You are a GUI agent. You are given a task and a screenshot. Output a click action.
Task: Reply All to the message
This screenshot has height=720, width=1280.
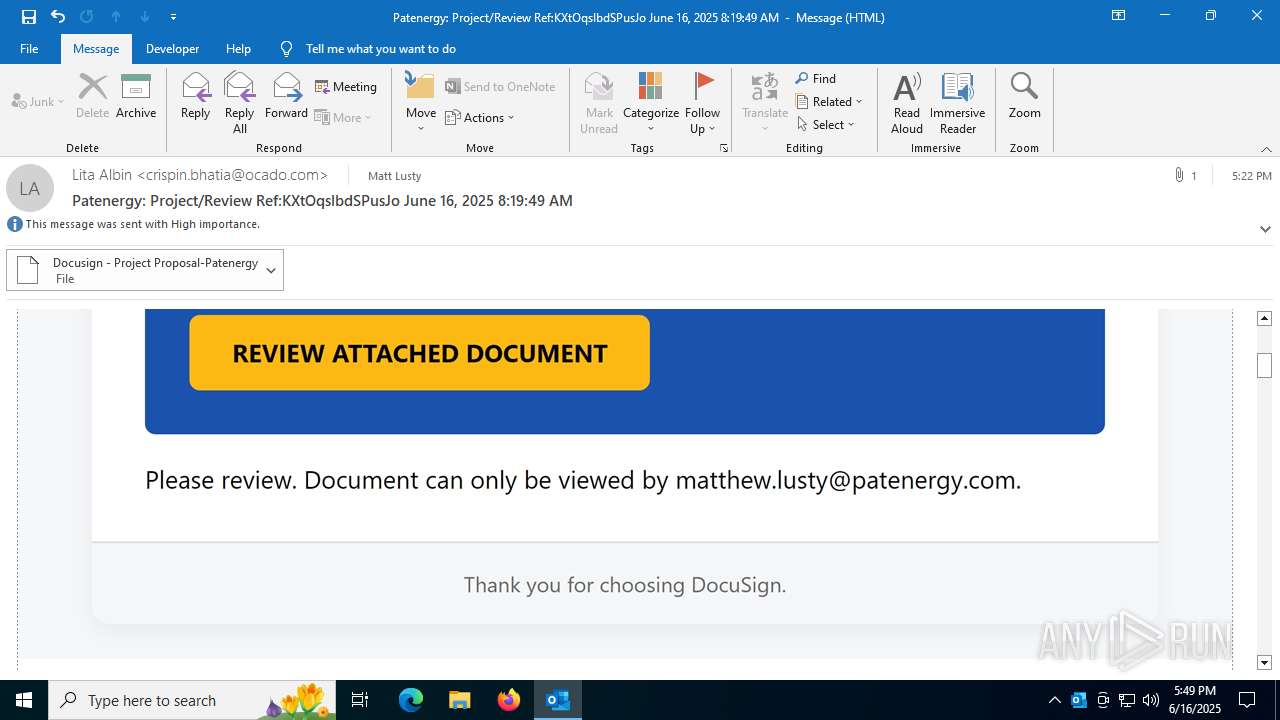(240, 103)
